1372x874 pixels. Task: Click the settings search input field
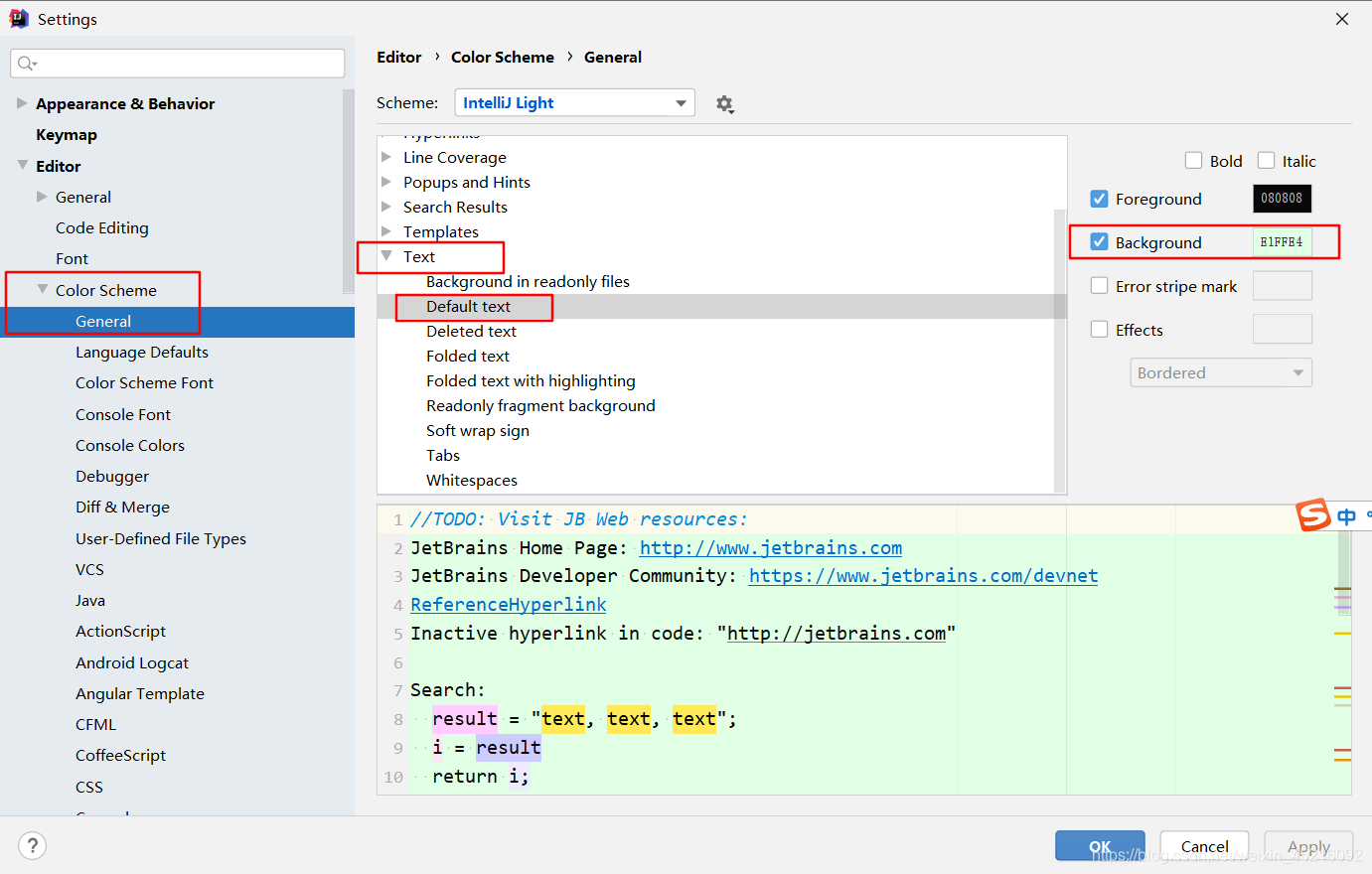pyautogui.click(x=178, y=64)
